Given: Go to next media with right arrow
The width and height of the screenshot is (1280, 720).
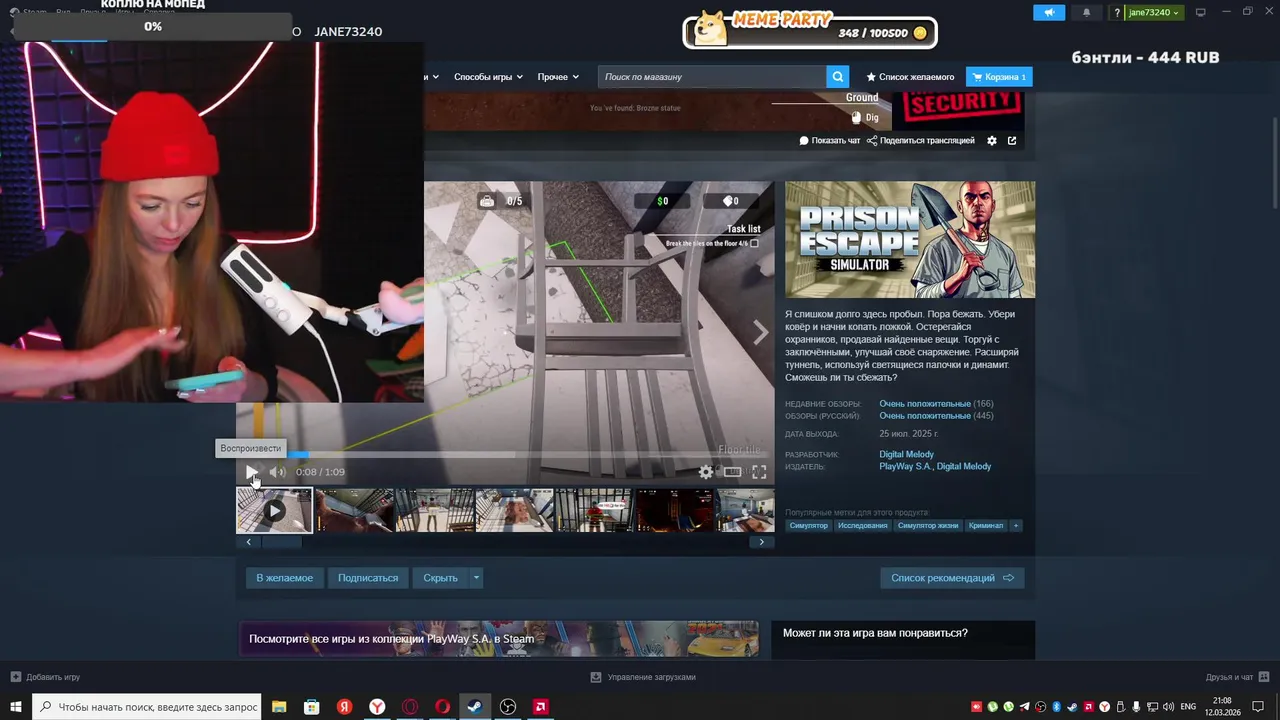Looking at the screenshot, I should pyautogui.click(x=761, y=333).
